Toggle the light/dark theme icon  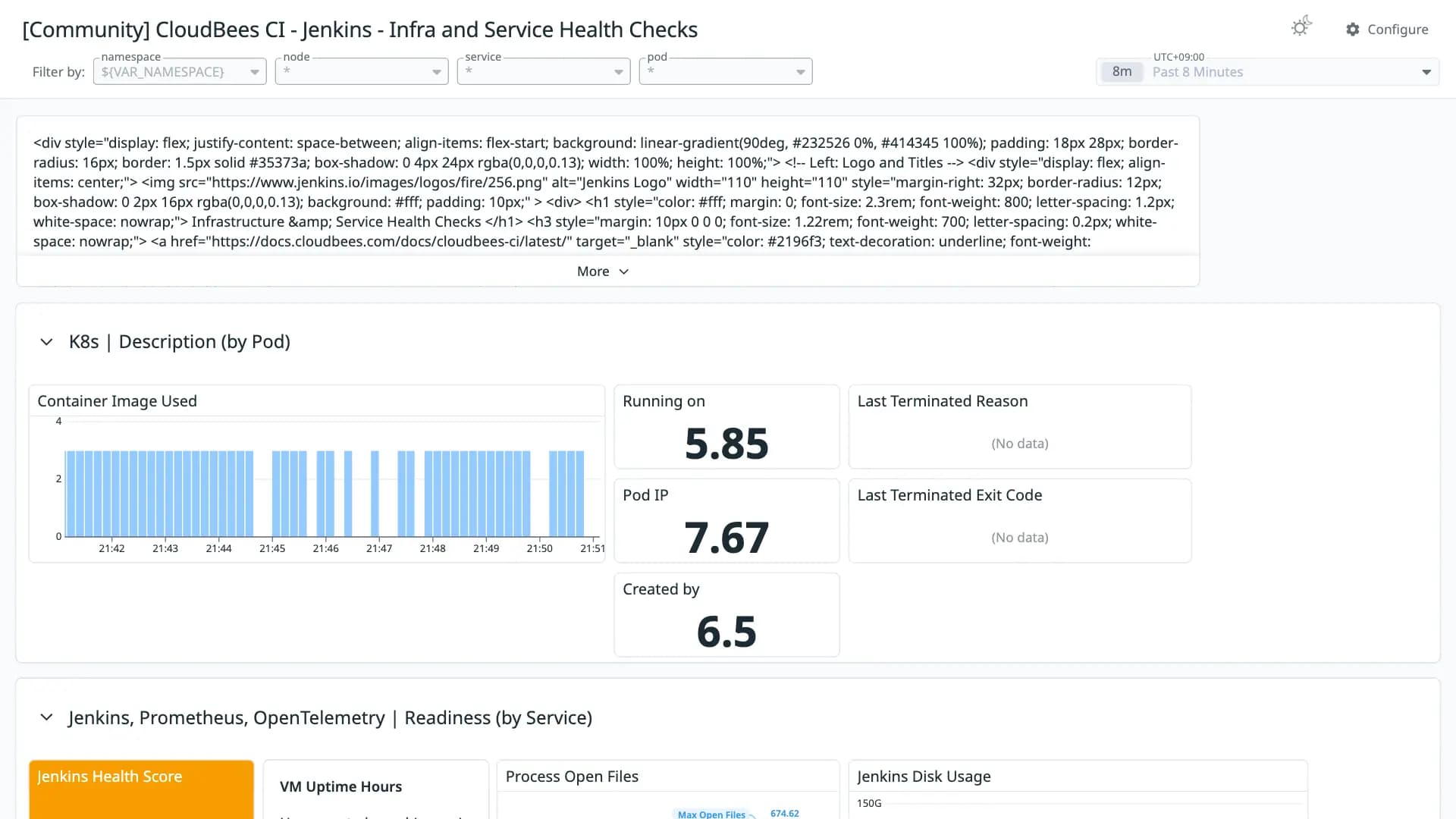(1301, 27)
